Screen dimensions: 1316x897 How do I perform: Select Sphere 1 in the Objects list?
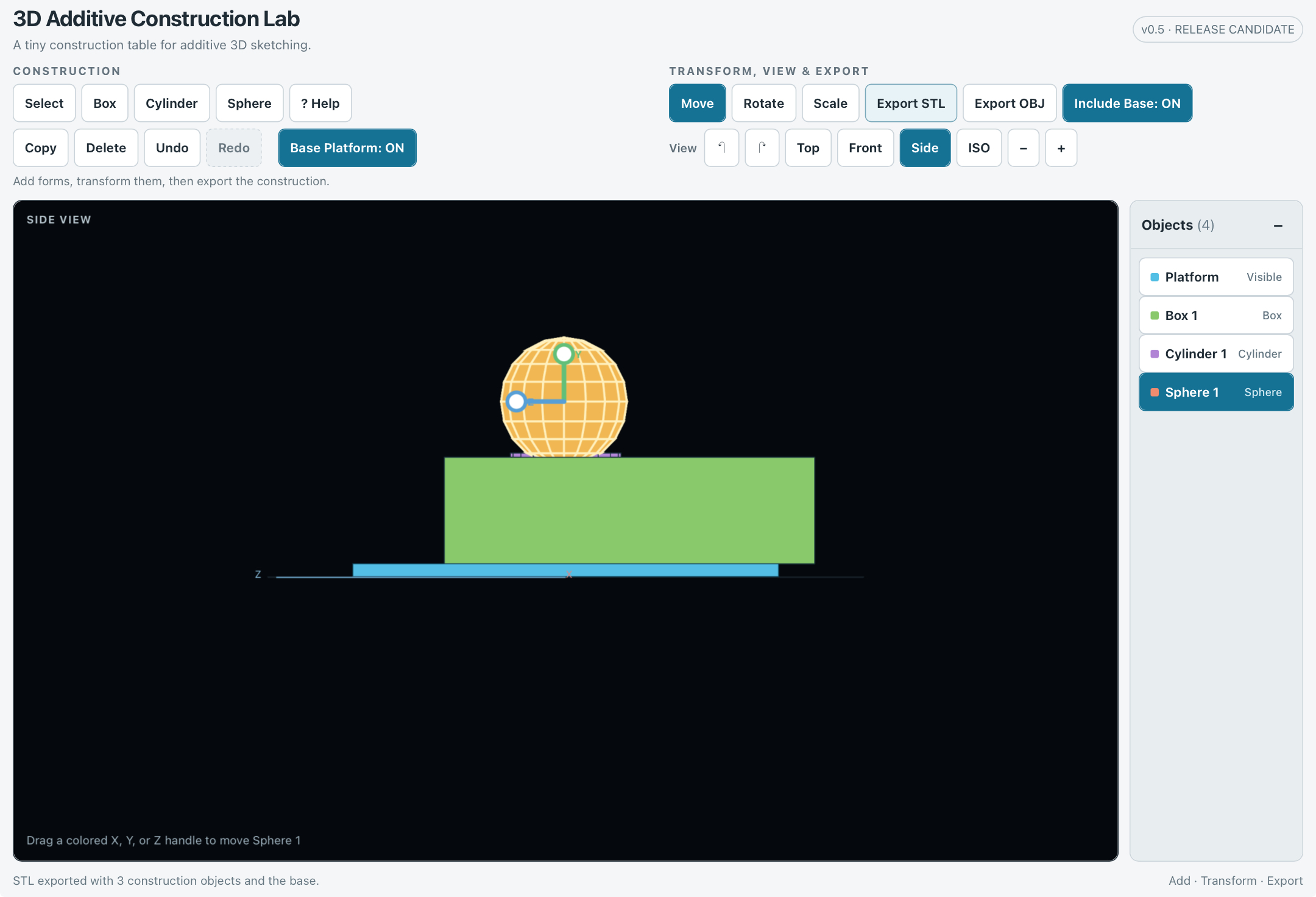pos(1216,392)
